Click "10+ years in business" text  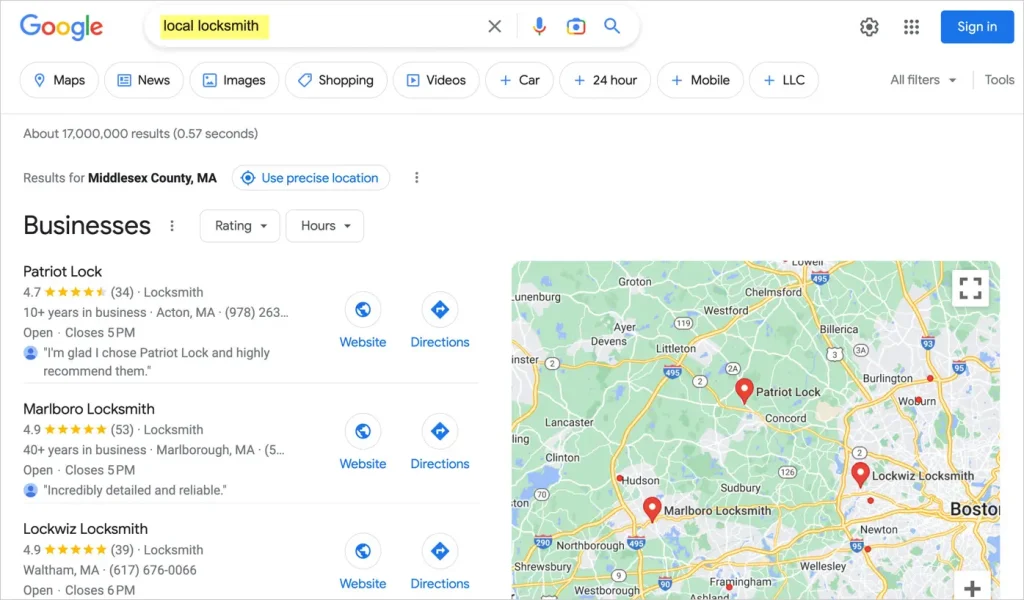click(85, 312)
